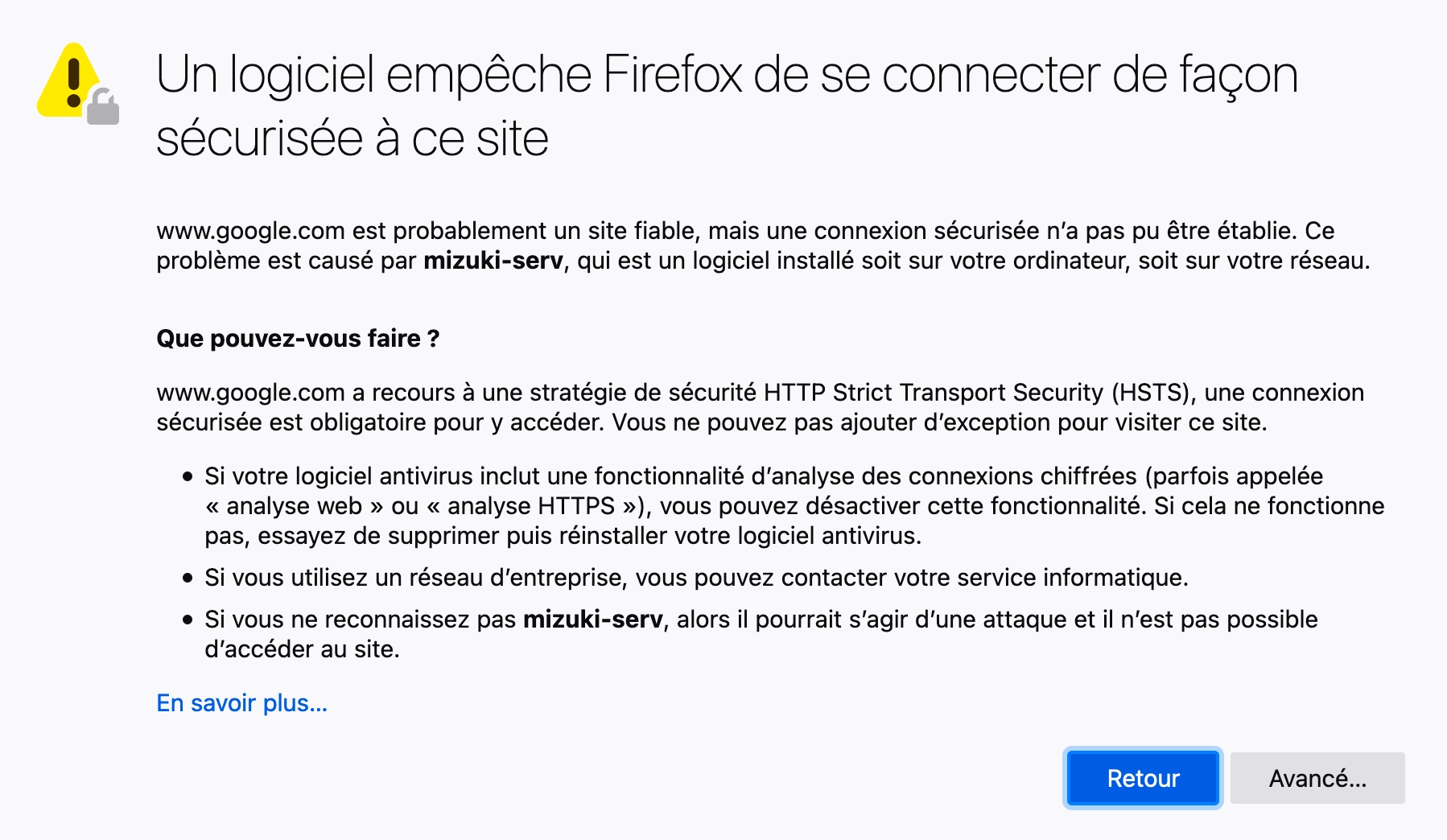Click www.google.com in the HSTS paragraph
1447x840 pixels.
coord(250,393)
